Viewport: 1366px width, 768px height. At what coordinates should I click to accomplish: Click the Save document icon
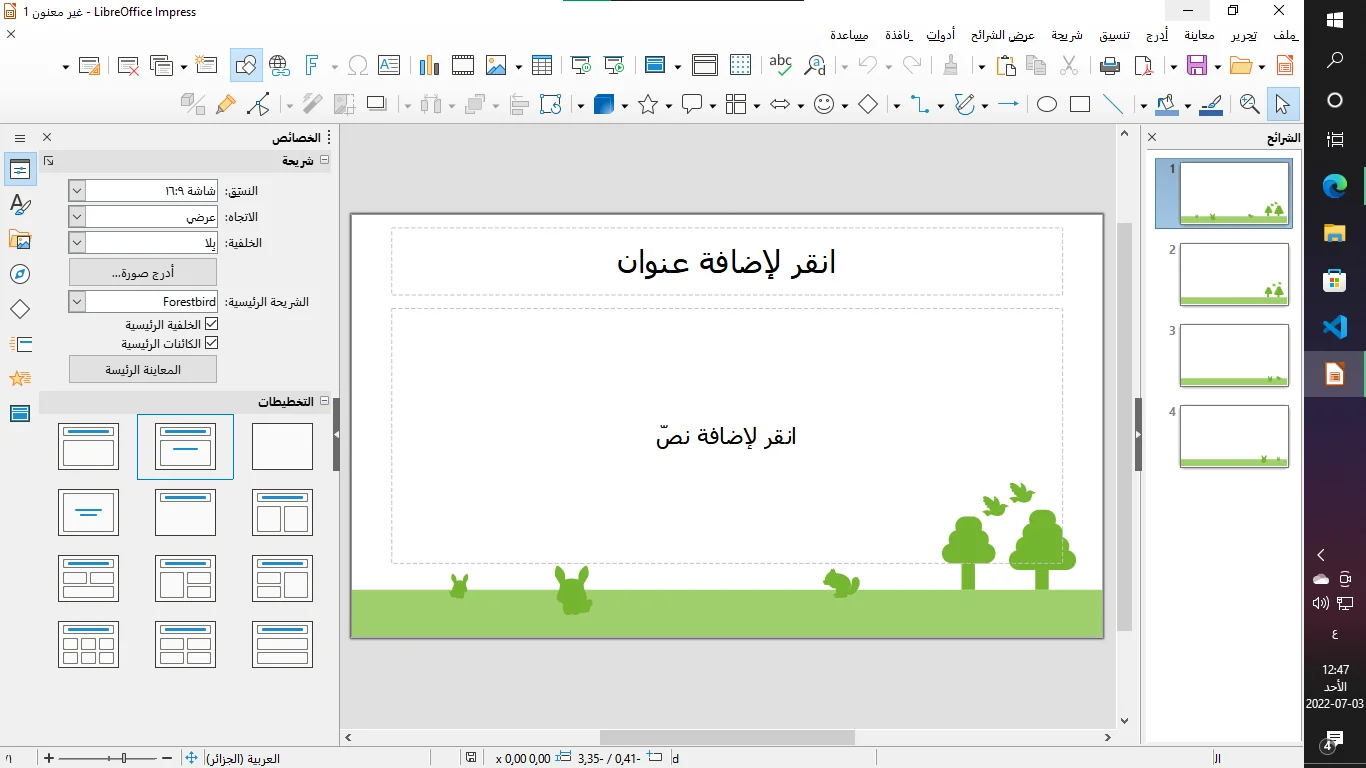tap(1196, 66)
